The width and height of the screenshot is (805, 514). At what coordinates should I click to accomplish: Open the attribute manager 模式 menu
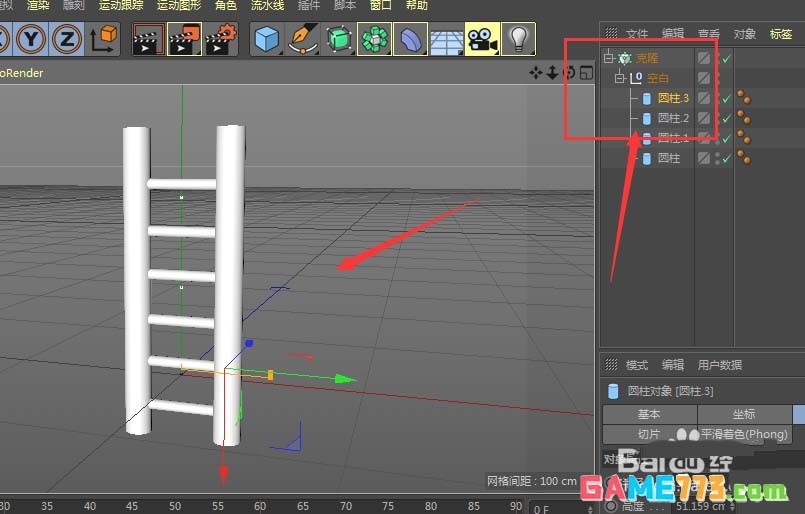(637, 365)
